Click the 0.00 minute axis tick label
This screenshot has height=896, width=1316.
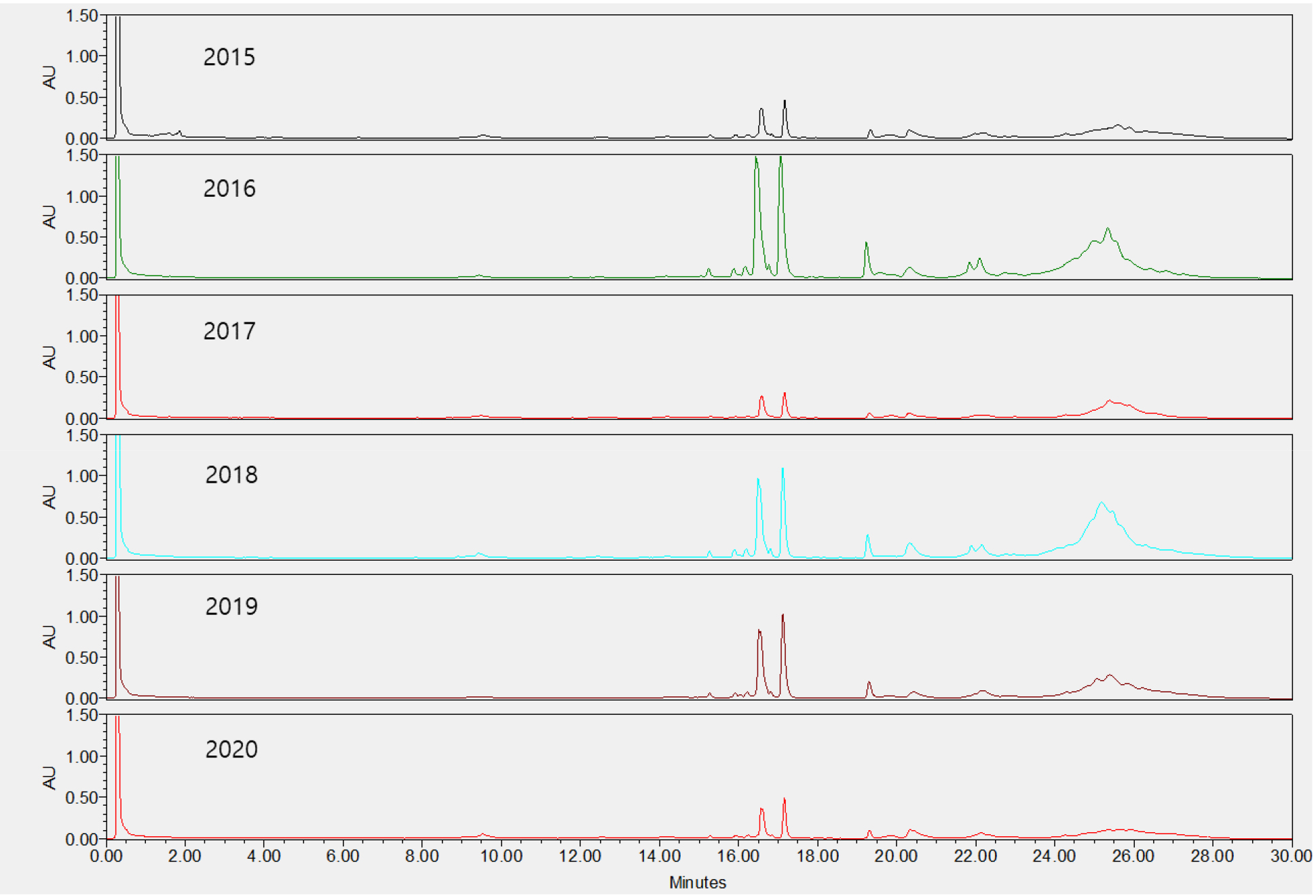point(107,856)
